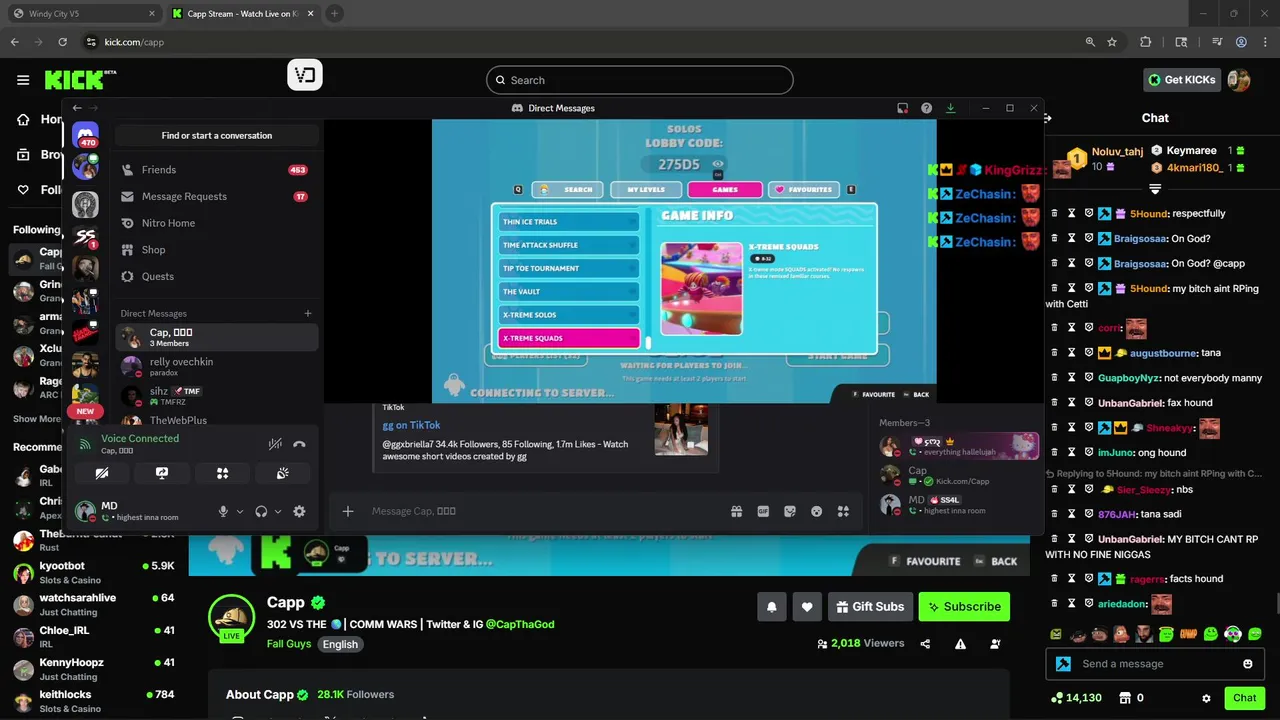The width and height of the screenshot is (1280, 720).
Task: Toggle Discord headphones deafen
Action: tap(261, 512)
